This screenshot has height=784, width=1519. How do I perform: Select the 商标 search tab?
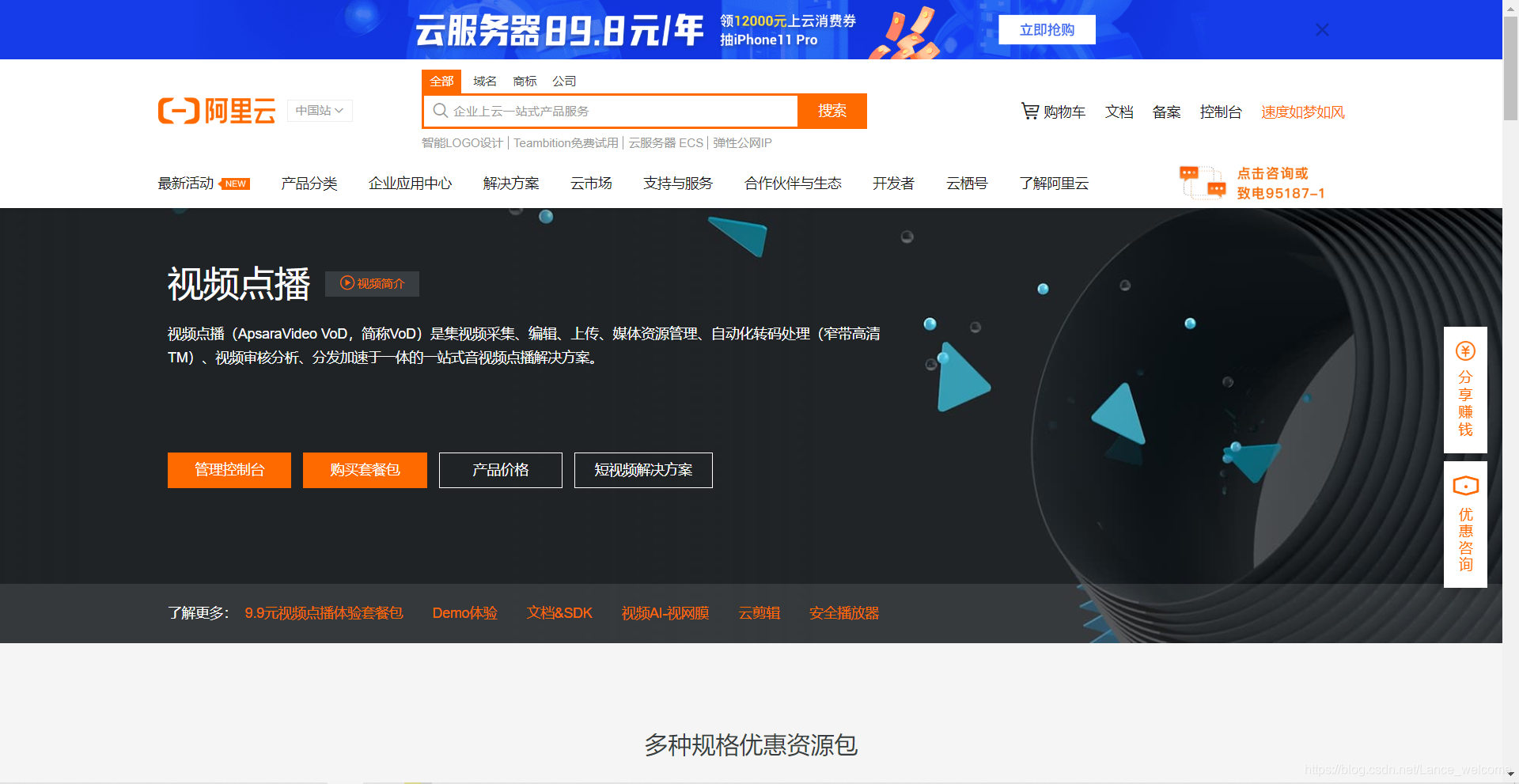(525, 81)
